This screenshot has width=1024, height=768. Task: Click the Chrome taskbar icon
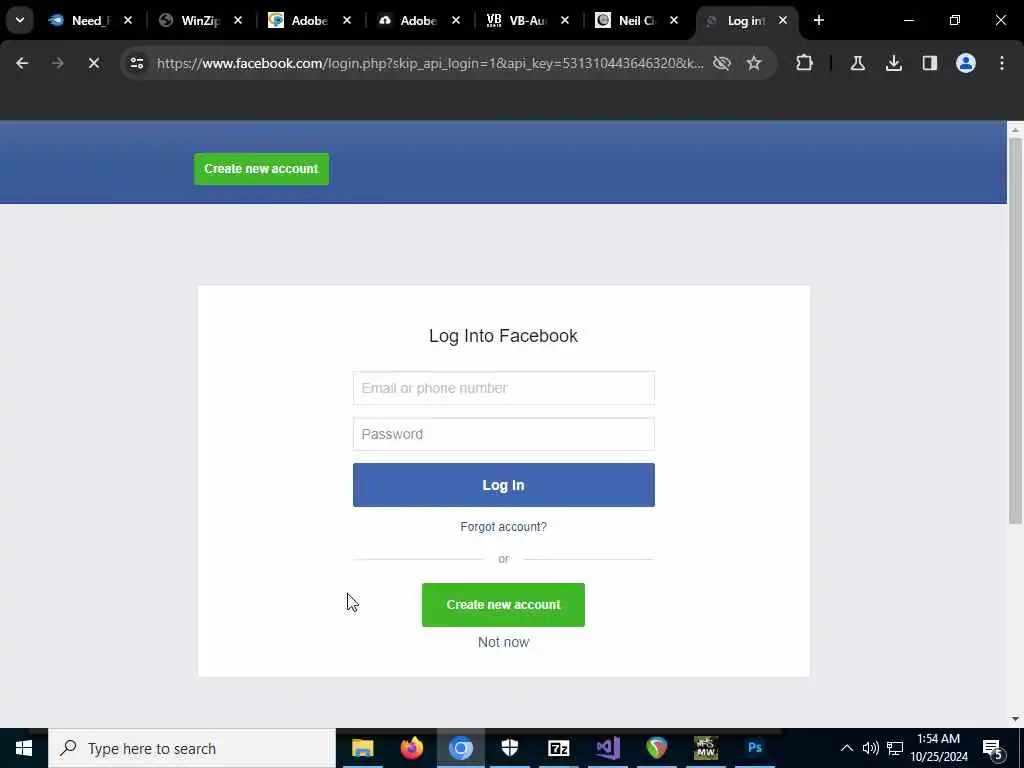pos(460,748)
